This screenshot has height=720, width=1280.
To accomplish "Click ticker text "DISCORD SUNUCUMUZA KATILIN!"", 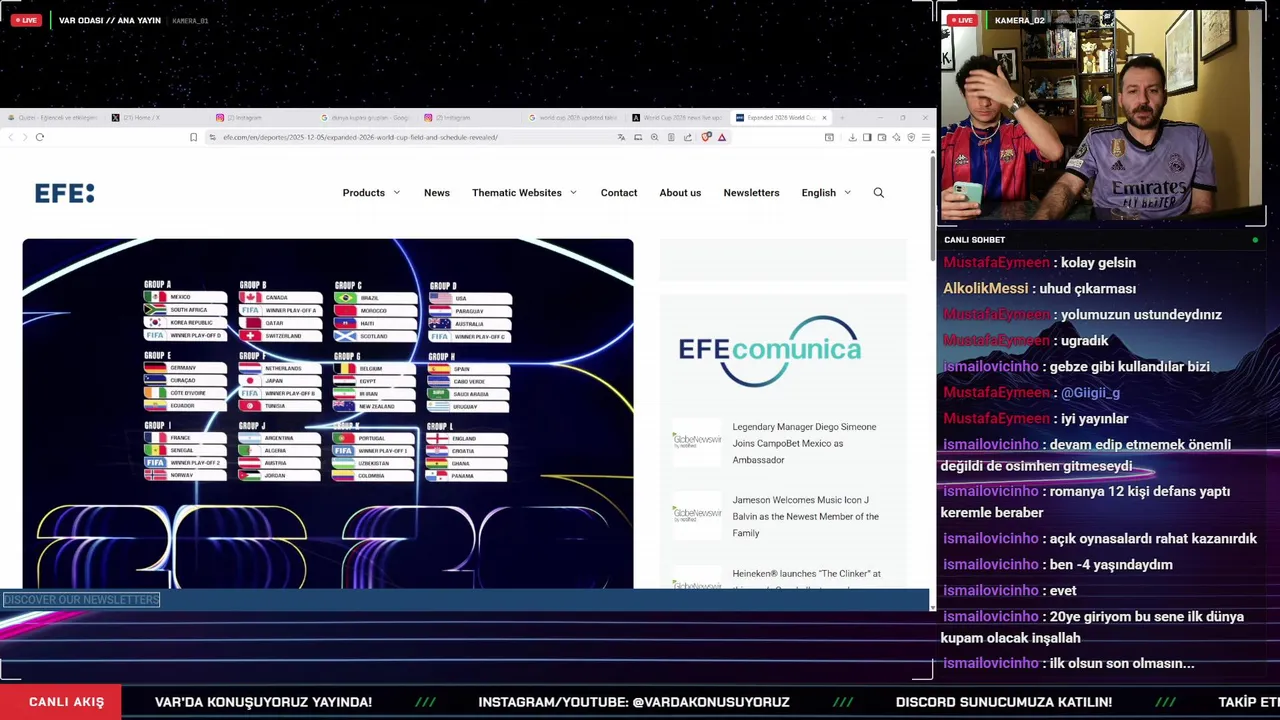I will click(1004, 702).
